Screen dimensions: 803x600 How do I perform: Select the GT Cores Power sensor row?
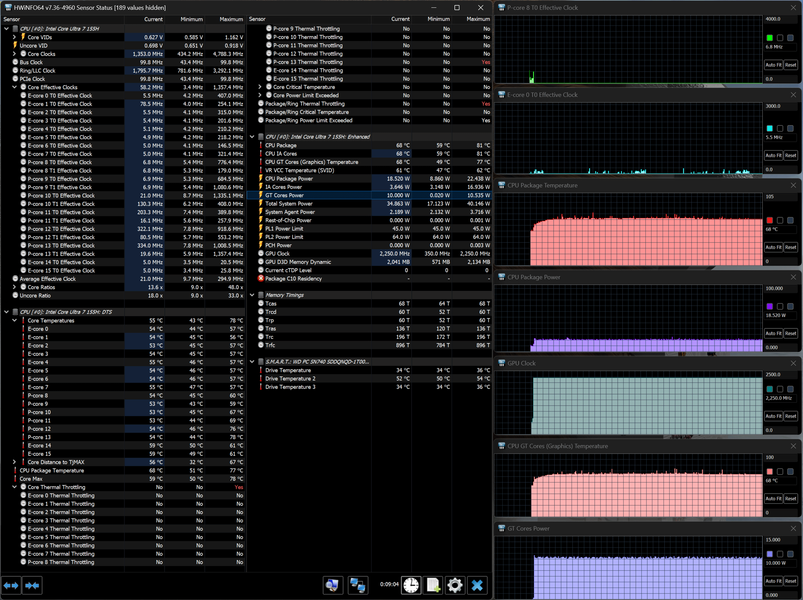(x=369, y=195)
